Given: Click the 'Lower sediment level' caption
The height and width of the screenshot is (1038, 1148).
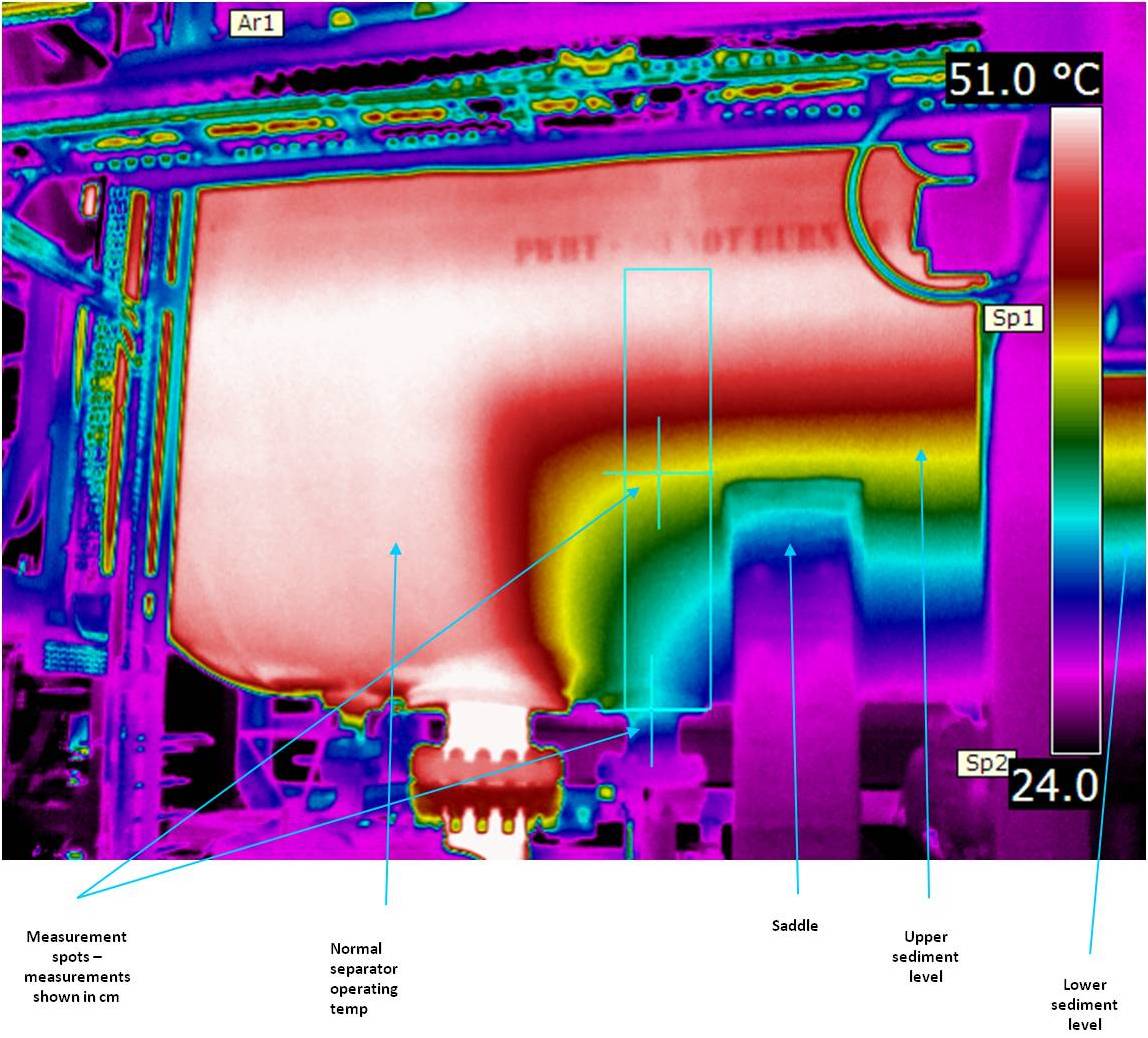Looking at the screenshot, I should 1084,1004.
